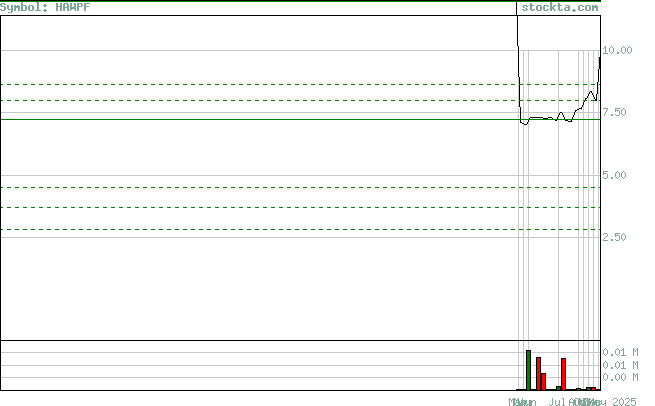Click the stockta.com watermark text
The width and height of the screenshot is (655, 406).
tap(559, 7)
